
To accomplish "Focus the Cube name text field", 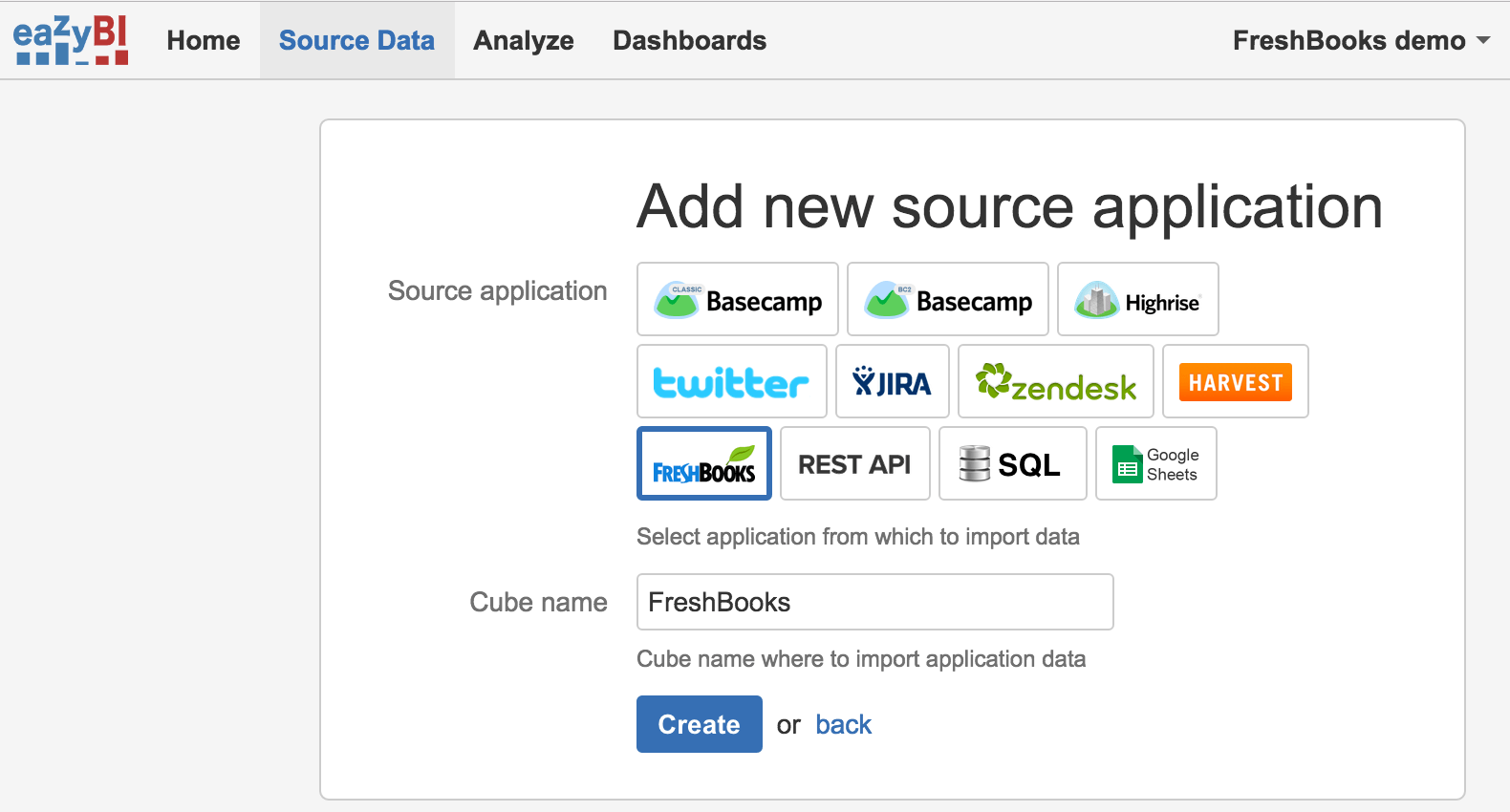I will click(x=874, y=602).
